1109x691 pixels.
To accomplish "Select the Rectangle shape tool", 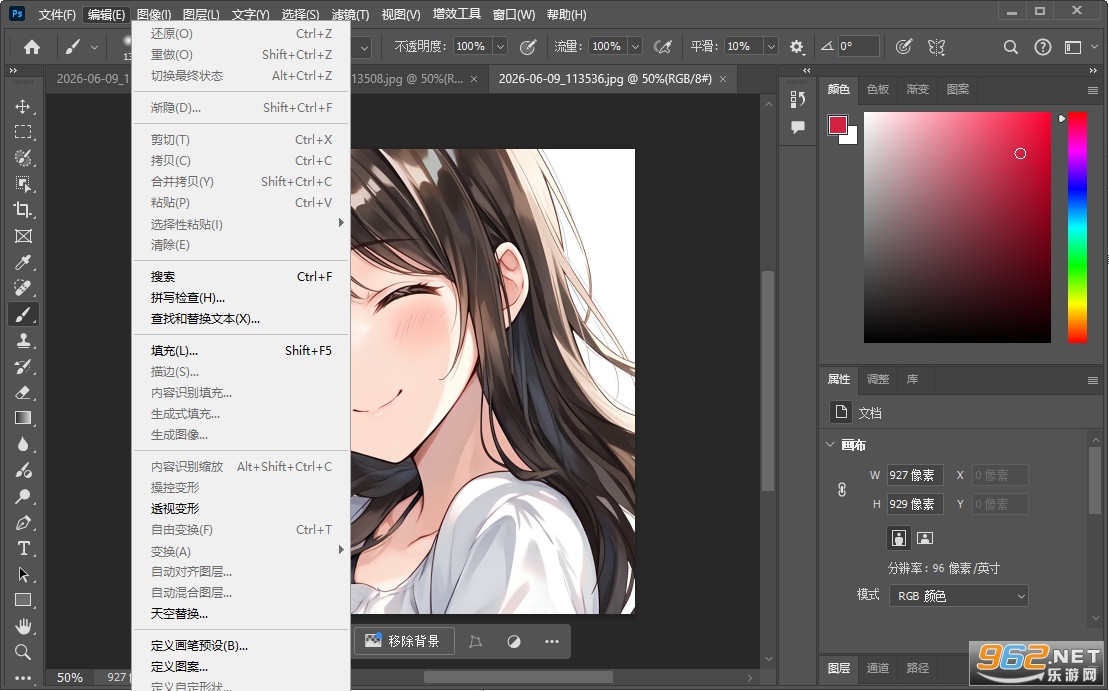I will (23, 600).
